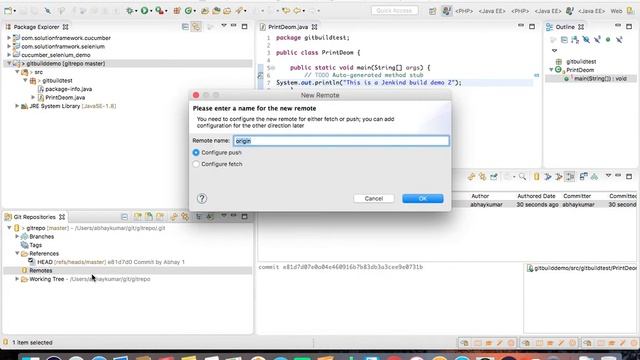The width and height of the screenshot is (640, 360).
Task: Click Author column header in History table
Action: (480, 196)
